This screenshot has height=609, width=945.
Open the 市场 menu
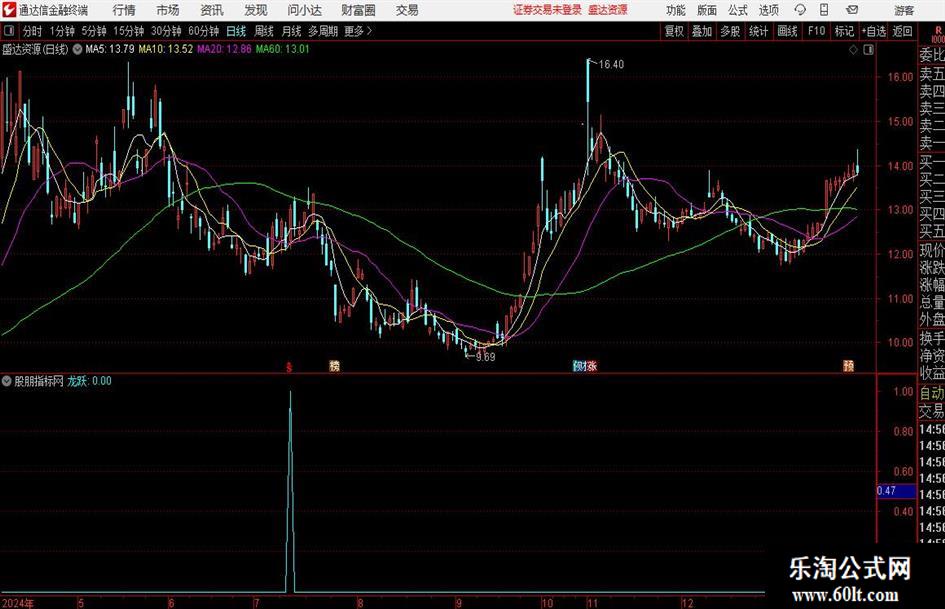168,10
